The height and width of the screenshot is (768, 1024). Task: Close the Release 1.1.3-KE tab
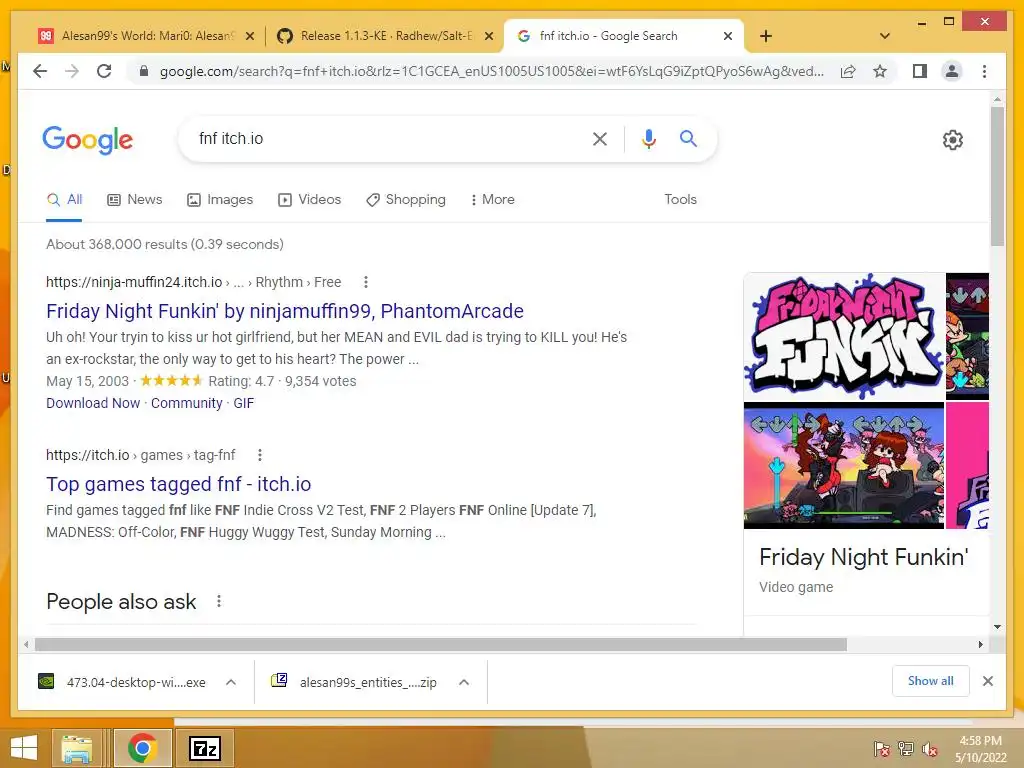click(x=488, y=36)
